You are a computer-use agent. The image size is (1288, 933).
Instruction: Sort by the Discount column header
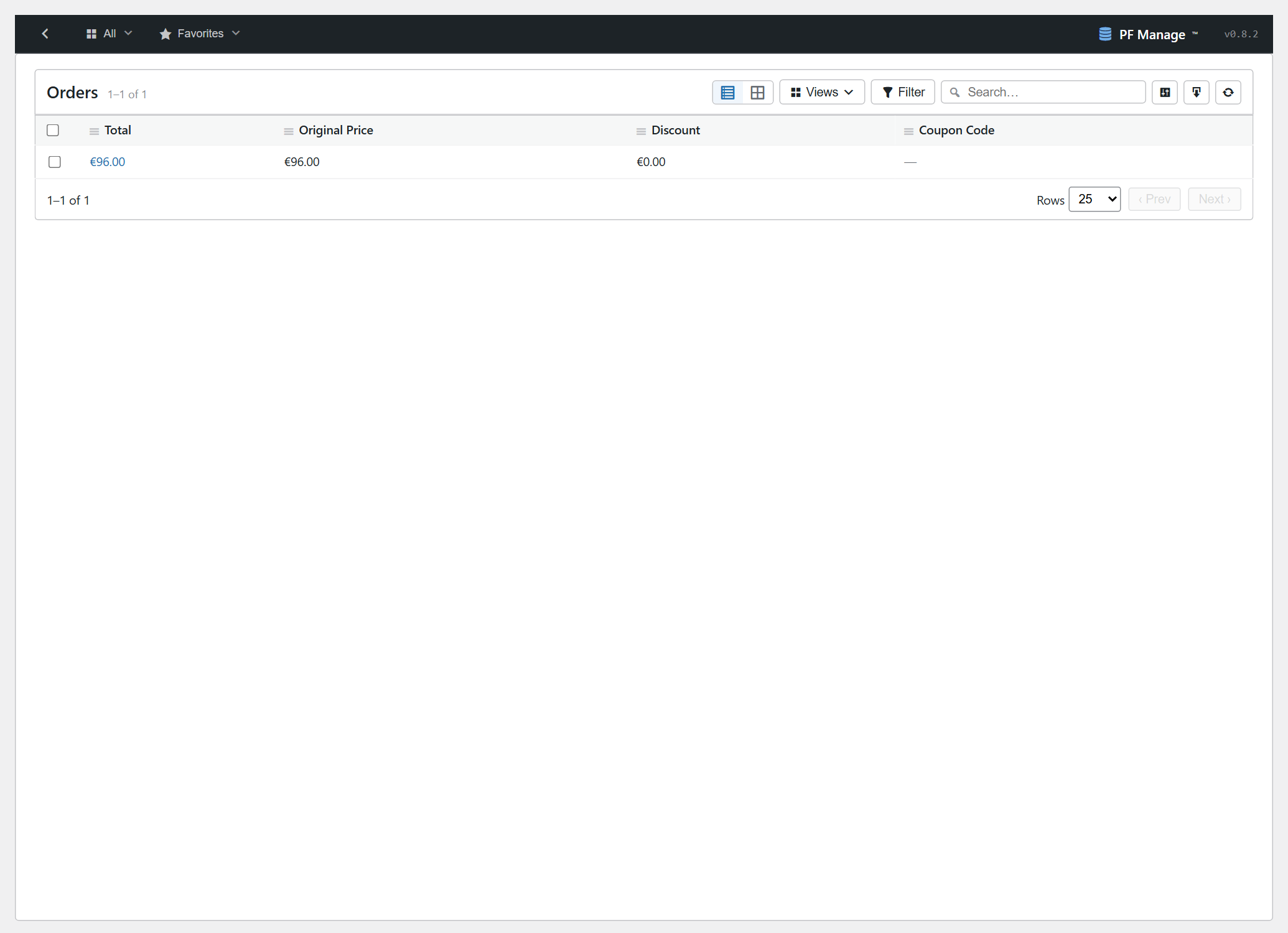676,130
